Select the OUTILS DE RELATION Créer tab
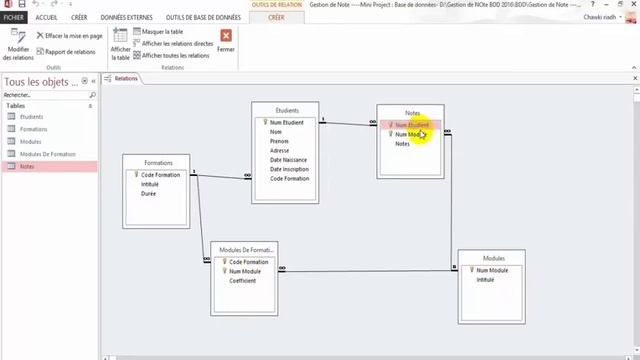 pos(276,18)
